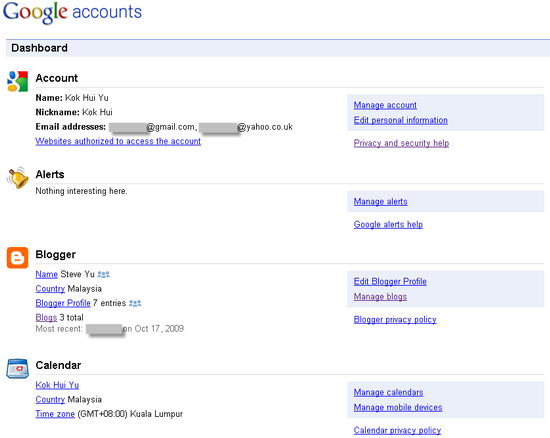Open Edit Blogger Profile link
The image size is (550, 438).
[390, 282]
